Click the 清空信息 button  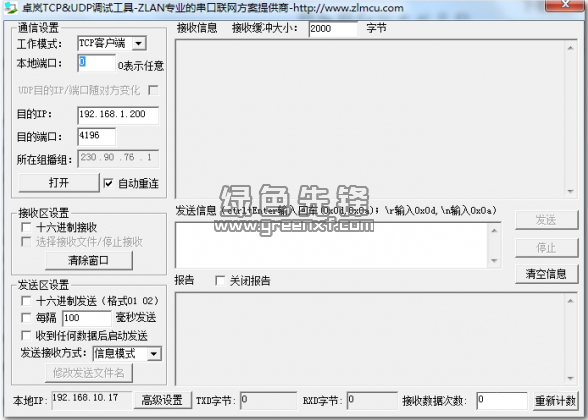pyautogui.click(x=546, y=274)
